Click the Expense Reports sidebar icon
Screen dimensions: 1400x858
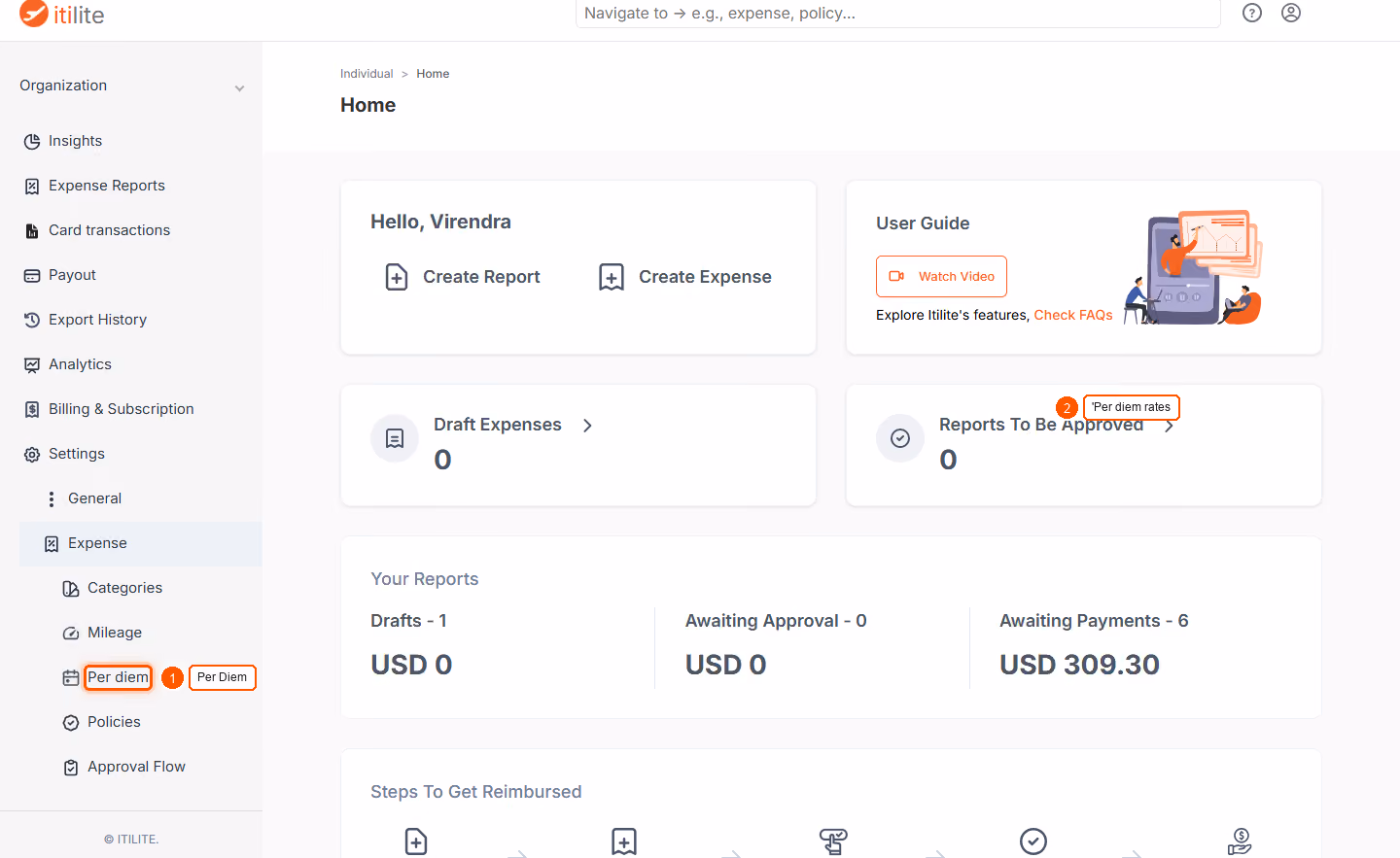(32, 187)
